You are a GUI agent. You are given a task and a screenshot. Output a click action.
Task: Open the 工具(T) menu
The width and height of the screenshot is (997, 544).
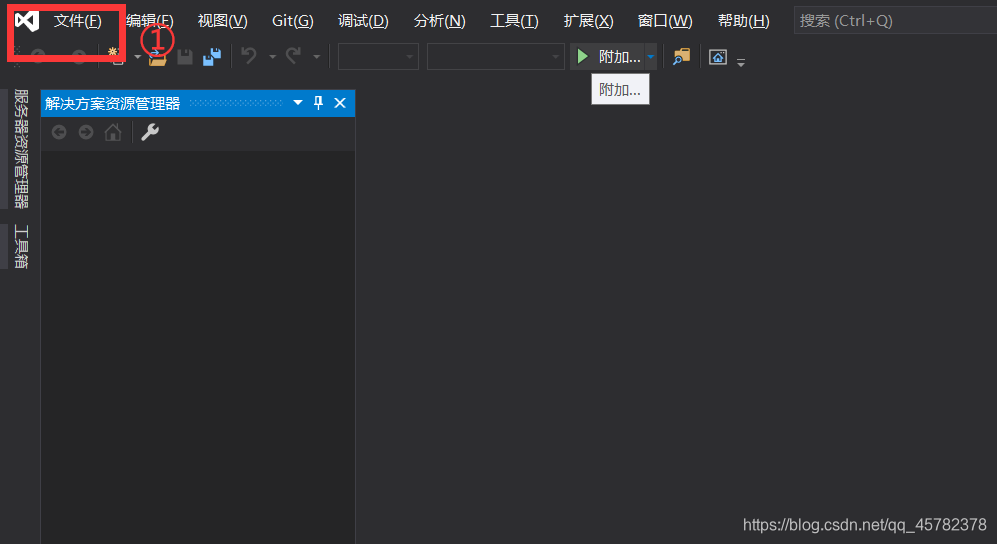(514, 21)
